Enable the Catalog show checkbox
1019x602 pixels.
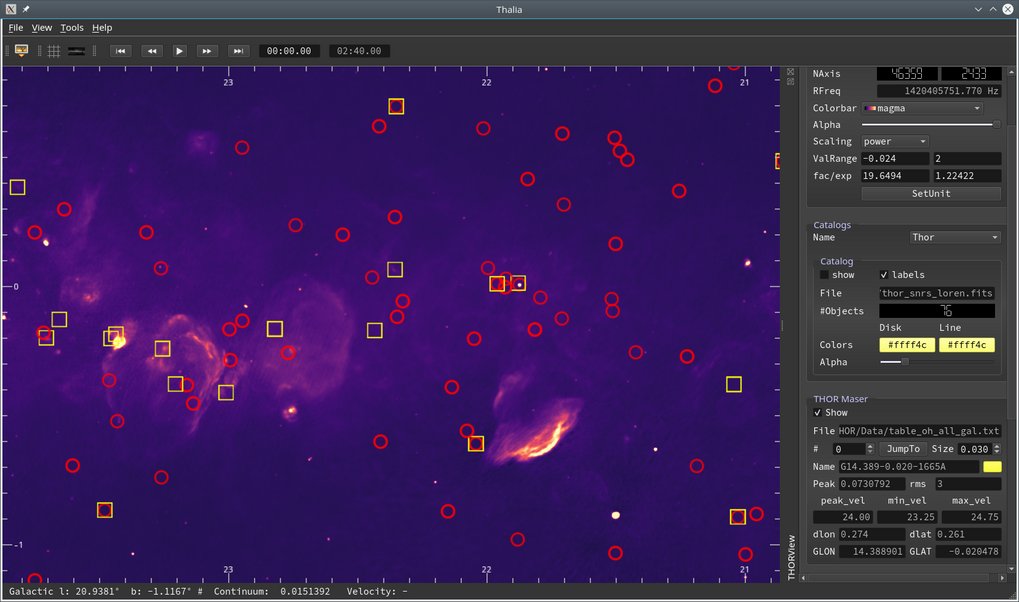(825, 275)
